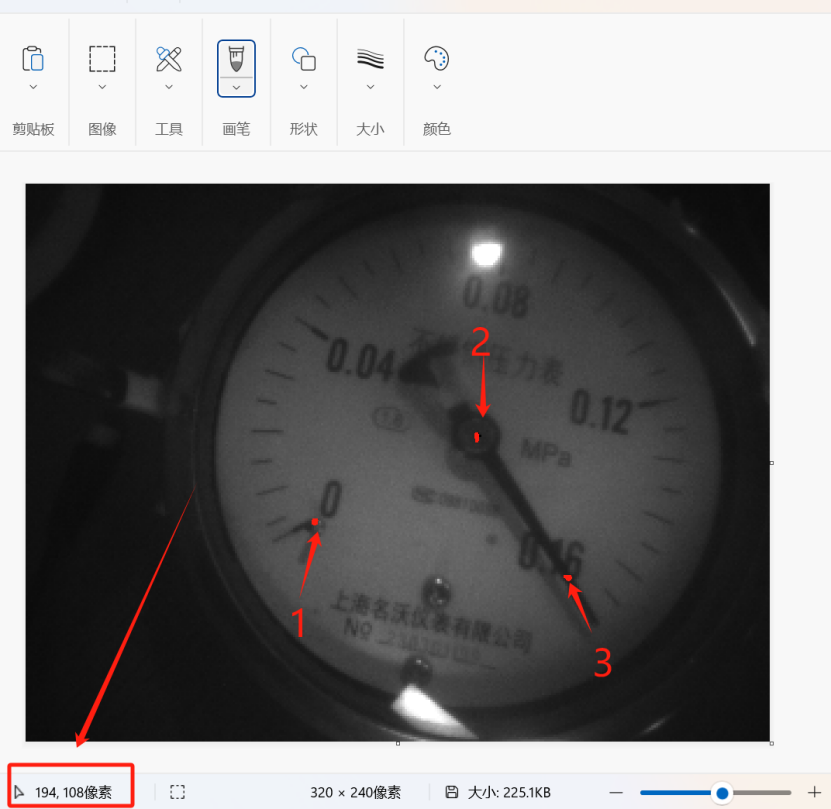Click the 剪贴板 group label
This screenshot has height=809, width=831.
pos(33,129)
